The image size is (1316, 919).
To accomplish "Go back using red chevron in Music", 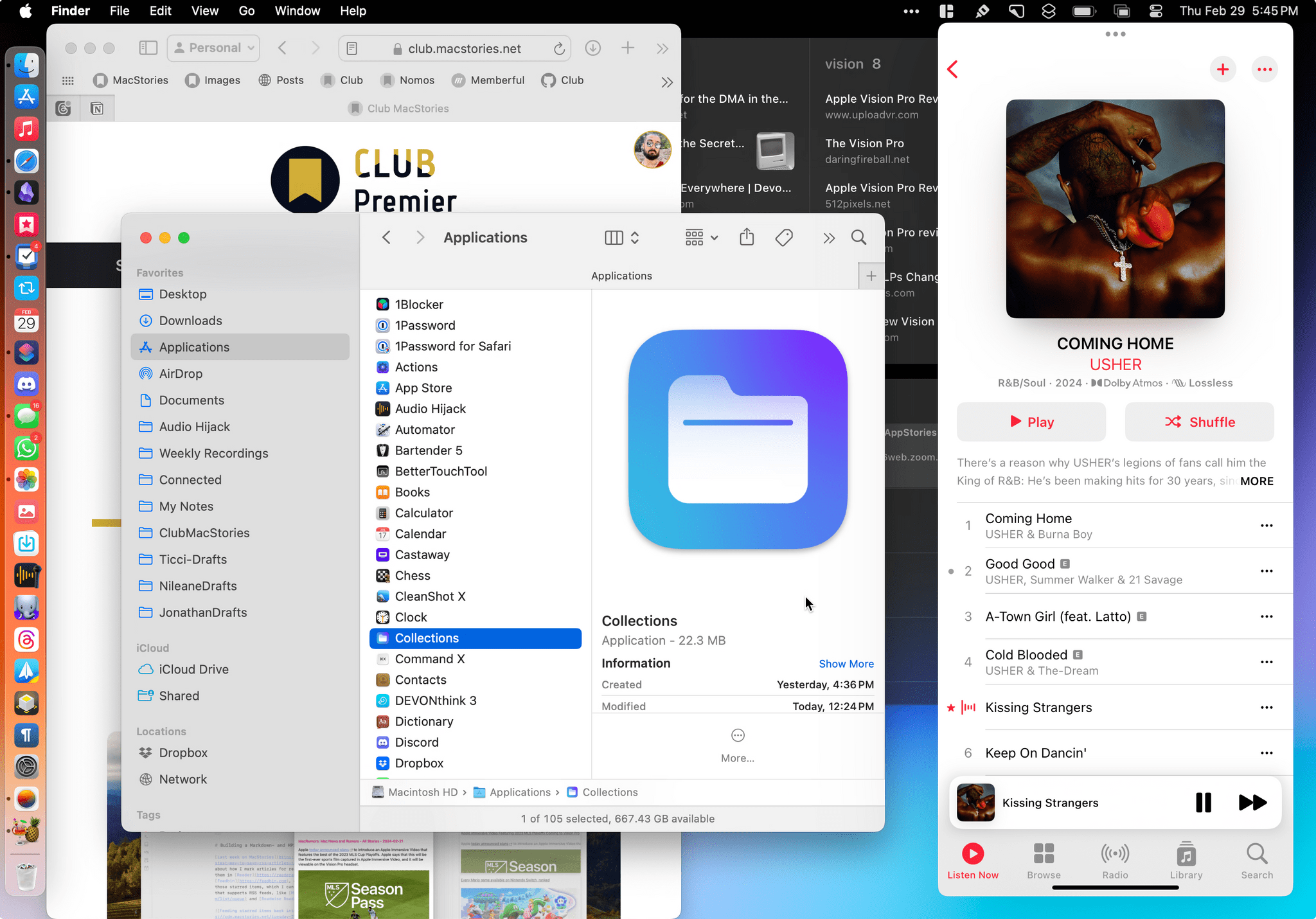I will (952, 69).
